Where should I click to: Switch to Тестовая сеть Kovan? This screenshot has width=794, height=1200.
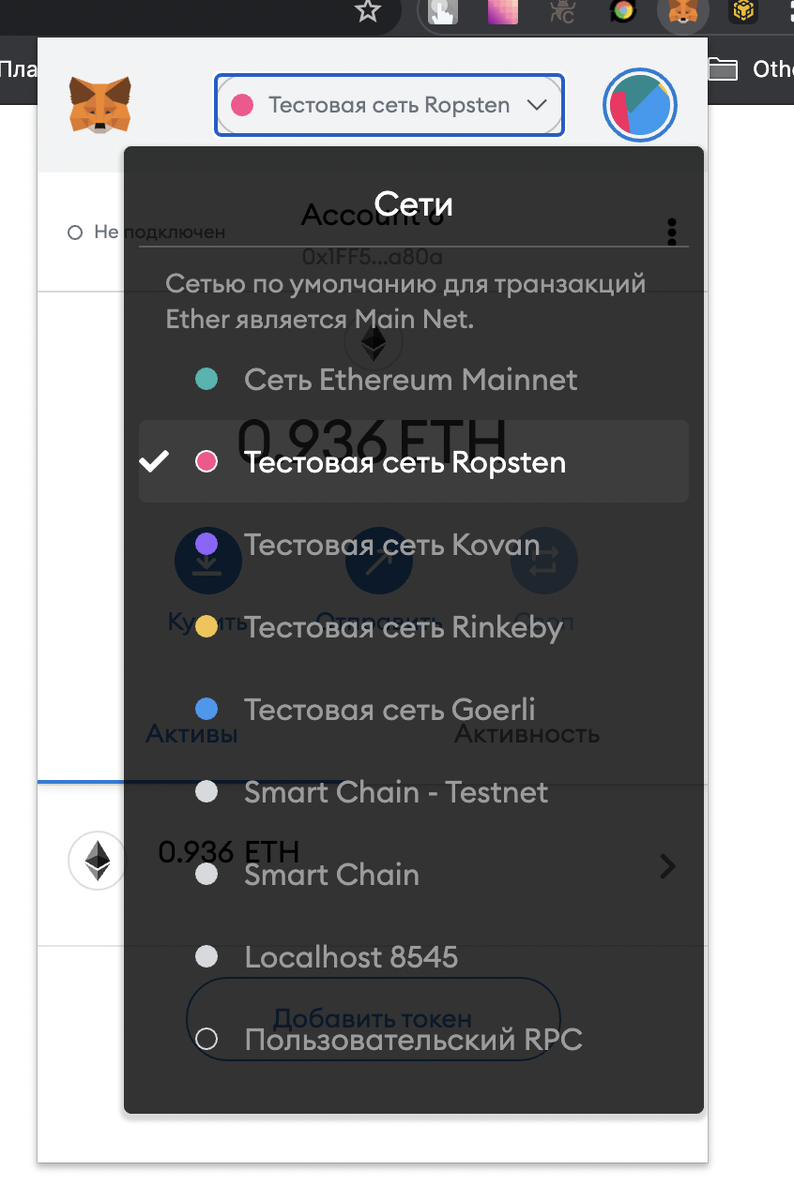413,545
